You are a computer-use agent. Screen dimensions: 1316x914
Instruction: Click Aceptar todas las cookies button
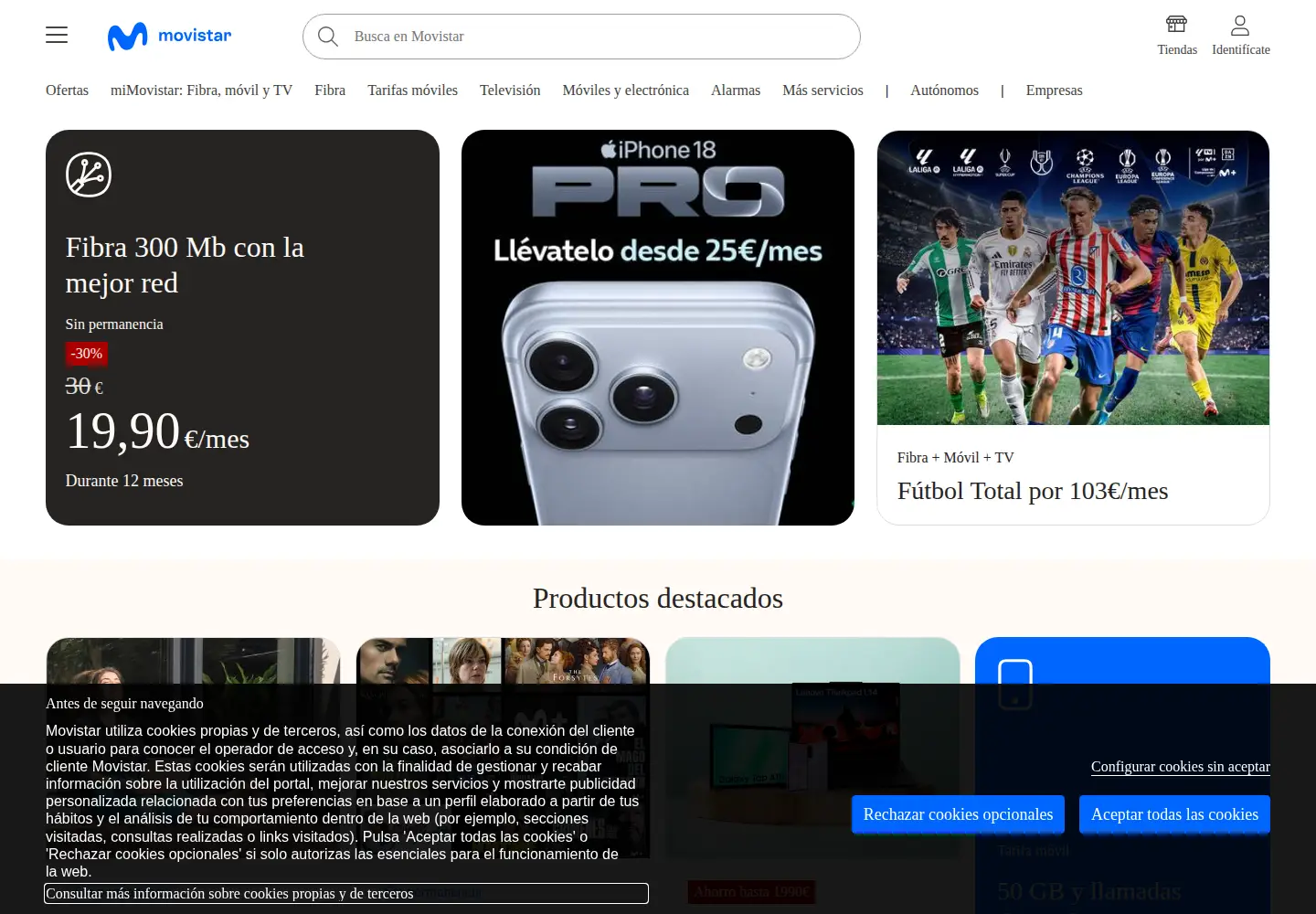coord(1174,814)
